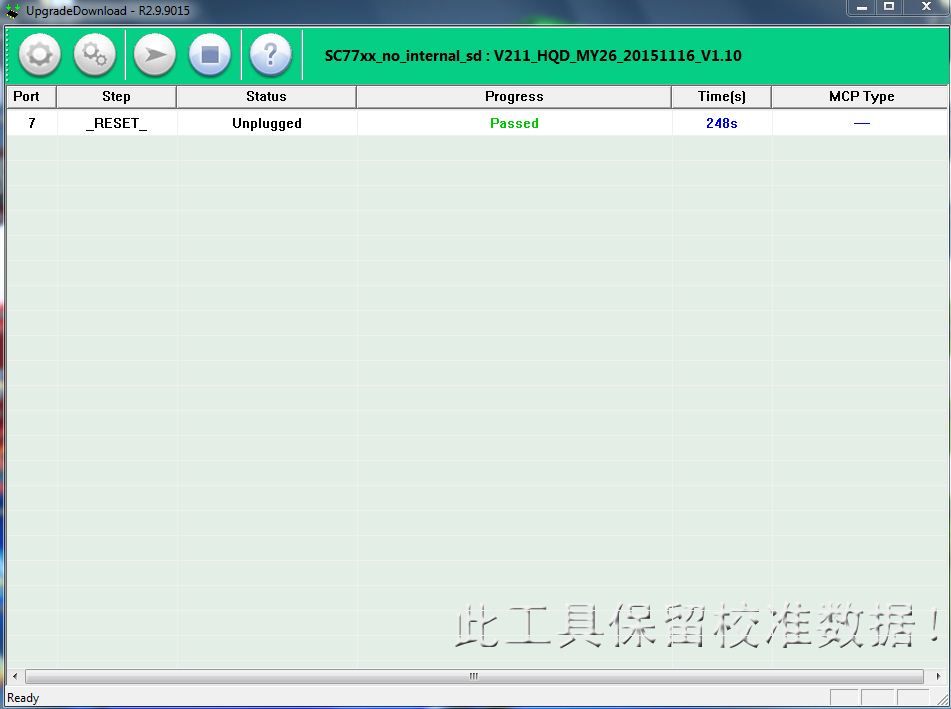Select the row with port 7
951x709 pixels.
[x=32, y=123]
